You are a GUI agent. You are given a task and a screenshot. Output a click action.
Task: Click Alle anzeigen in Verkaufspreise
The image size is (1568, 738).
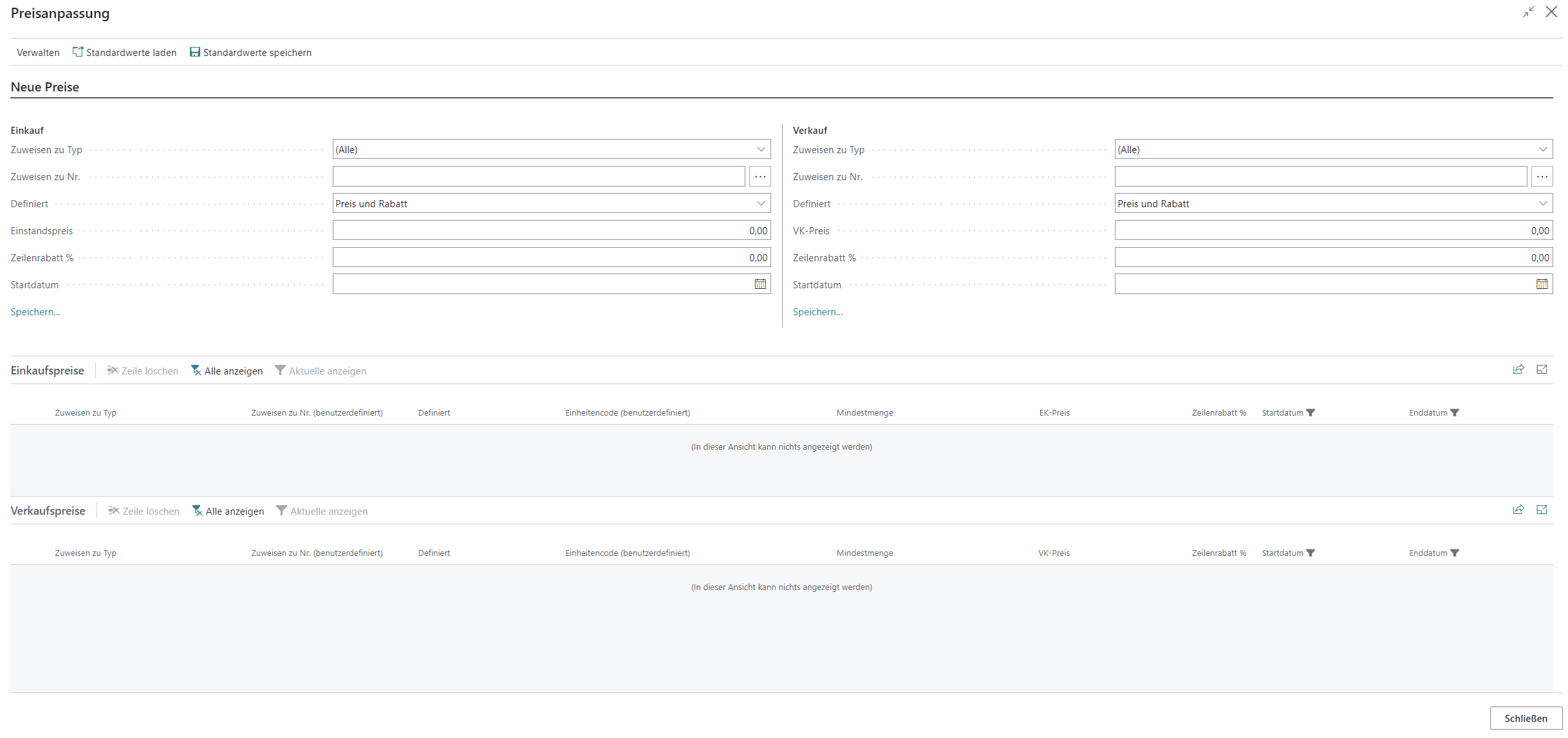click(x=228, y=511)
